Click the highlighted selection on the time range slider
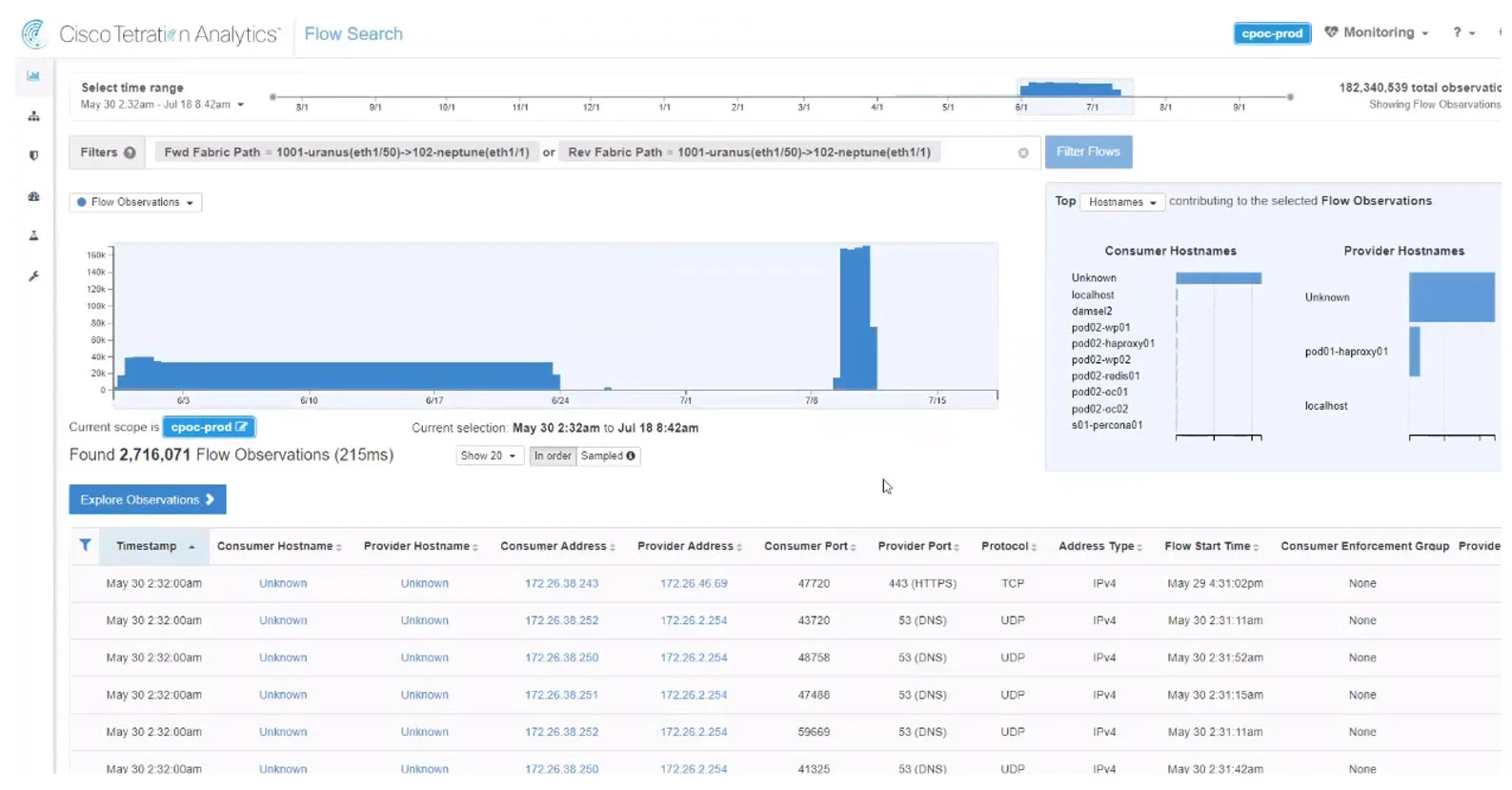The height and width of the screenshot is (790, 1512). coord(1075,96)
